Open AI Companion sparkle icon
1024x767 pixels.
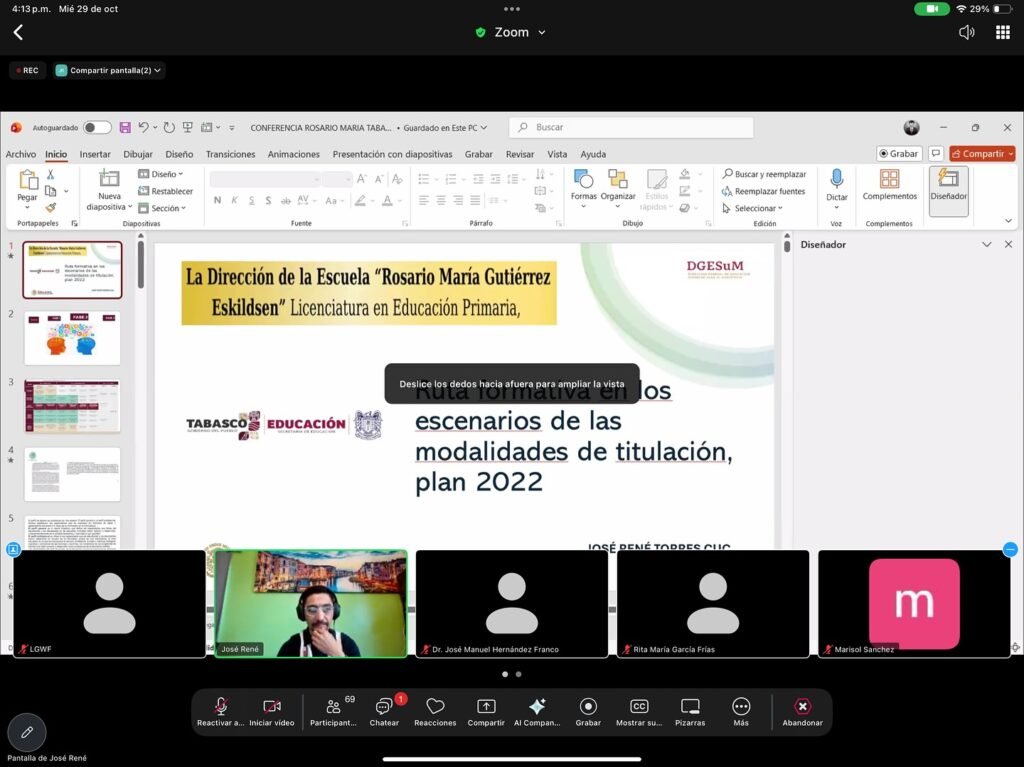click(537, 707)
